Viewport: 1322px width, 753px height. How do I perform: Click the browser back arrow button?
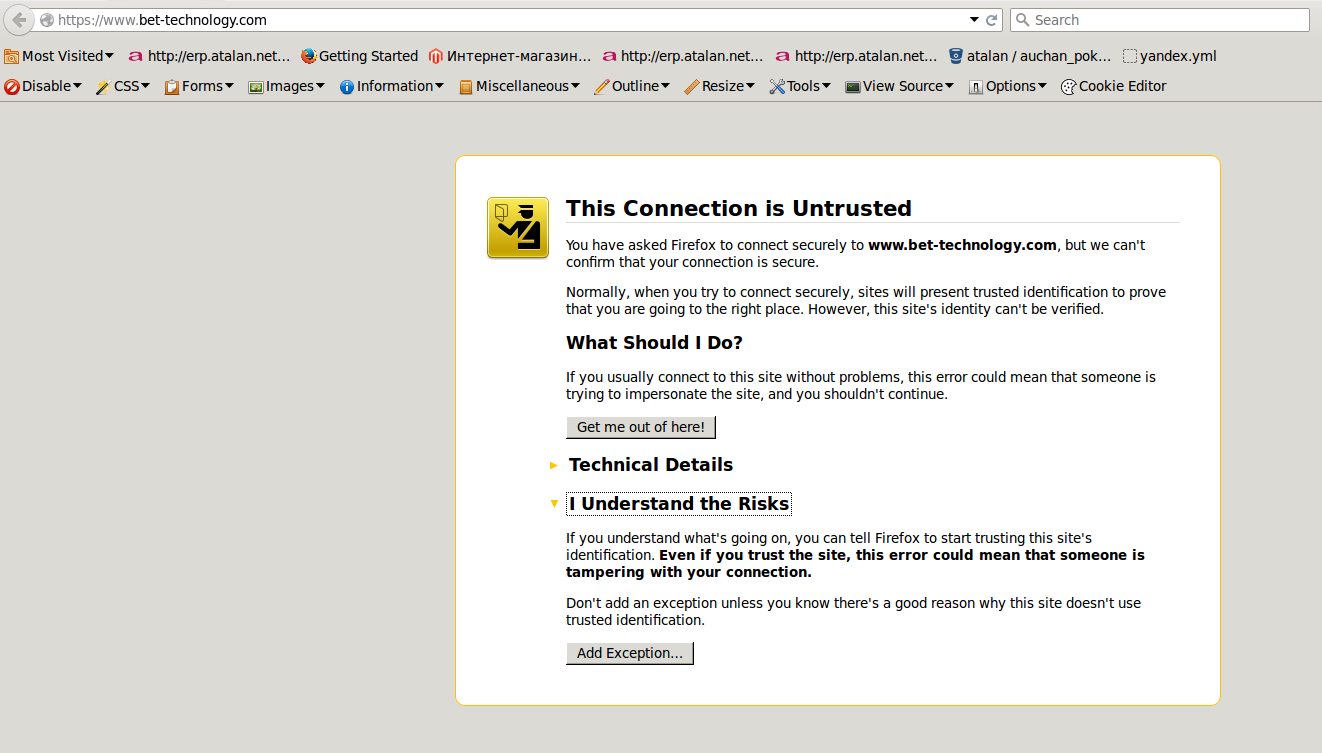coord(19,20)
